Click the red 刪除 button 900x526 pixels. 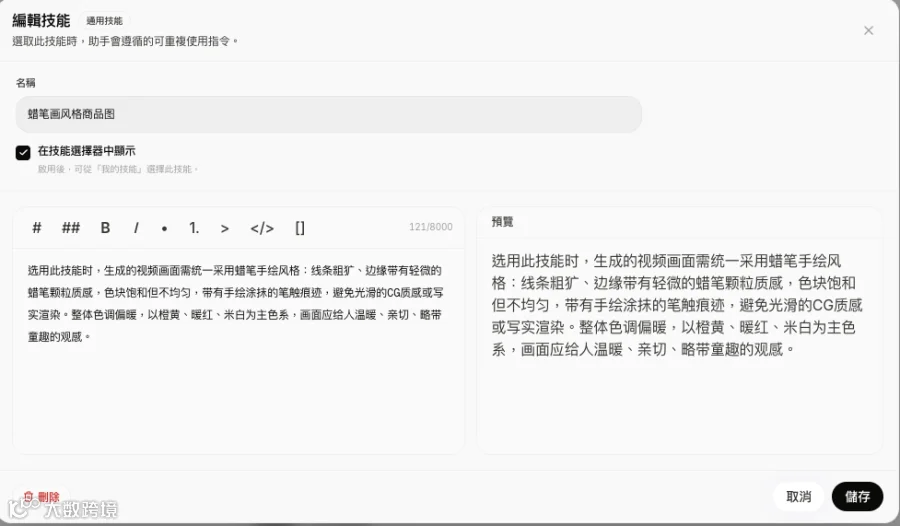tap(41, 496)
